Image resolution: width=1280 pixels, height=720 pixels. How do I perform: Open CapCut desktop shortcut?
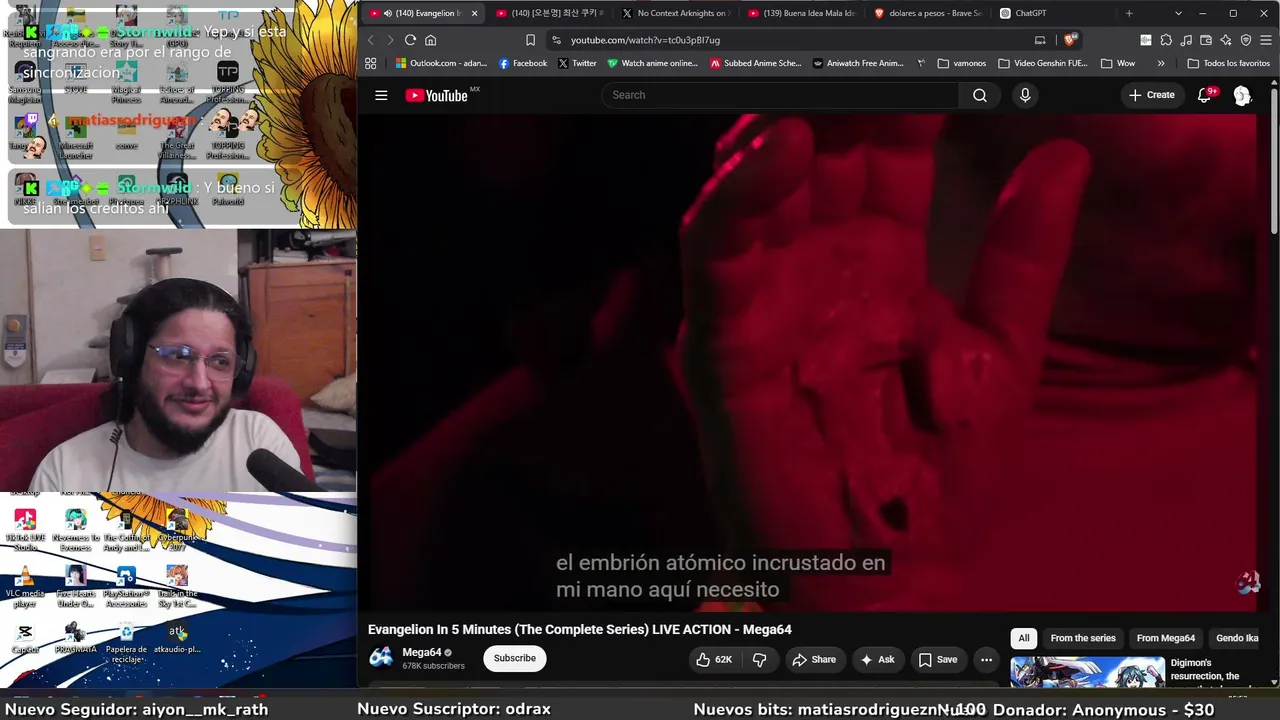click(x=25, y=639)
